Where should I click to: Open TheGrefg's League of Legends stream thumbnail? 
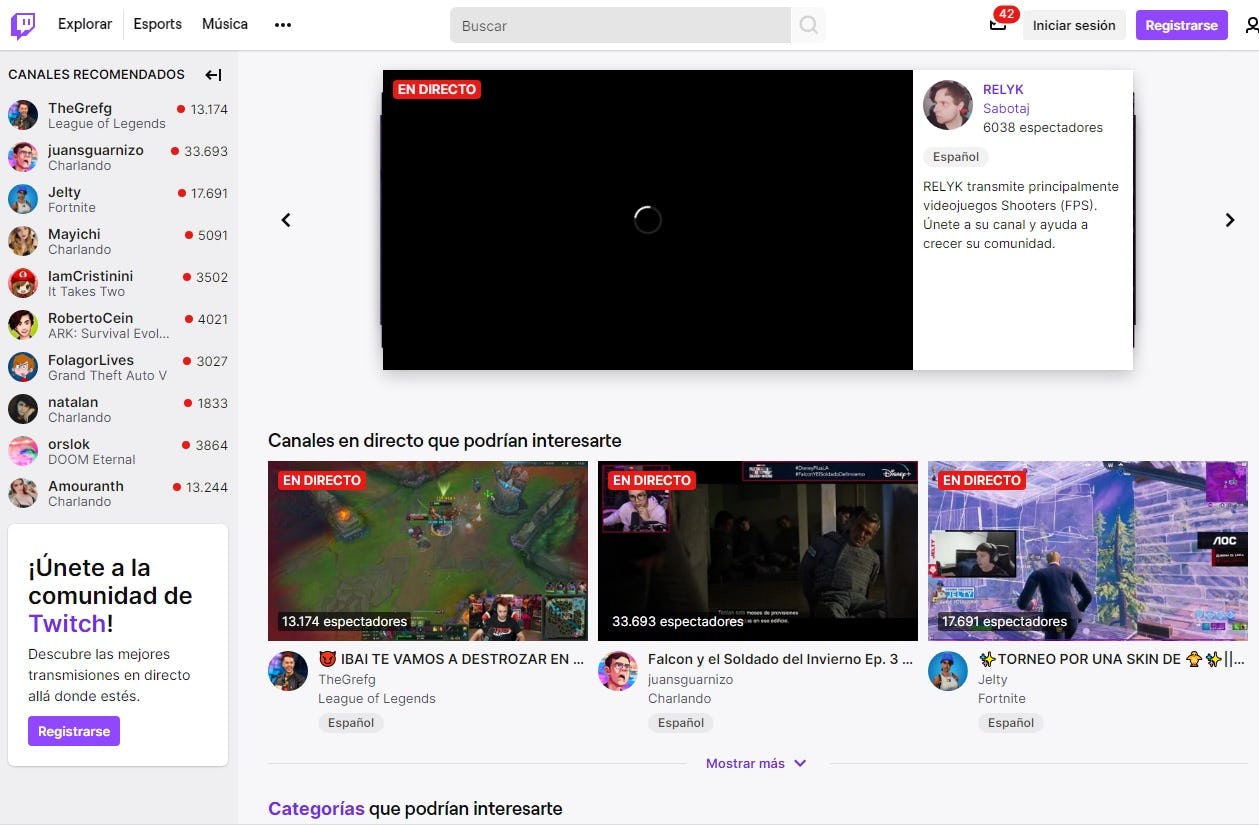(x=428, y=551)
